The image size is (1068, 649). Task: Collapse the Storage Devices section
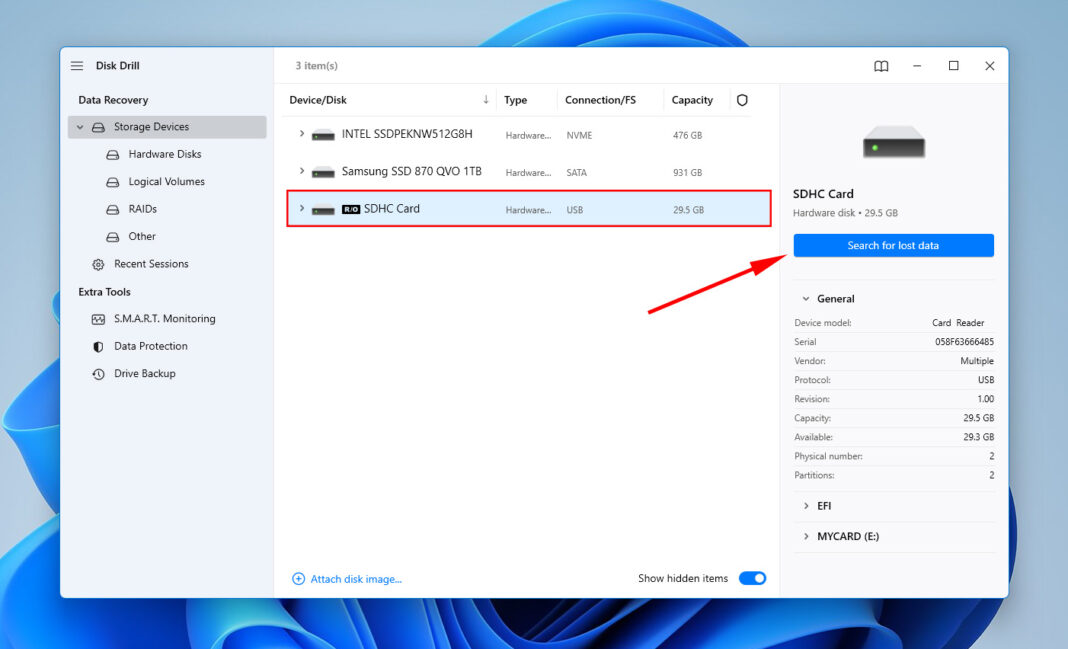pos(79,127)
